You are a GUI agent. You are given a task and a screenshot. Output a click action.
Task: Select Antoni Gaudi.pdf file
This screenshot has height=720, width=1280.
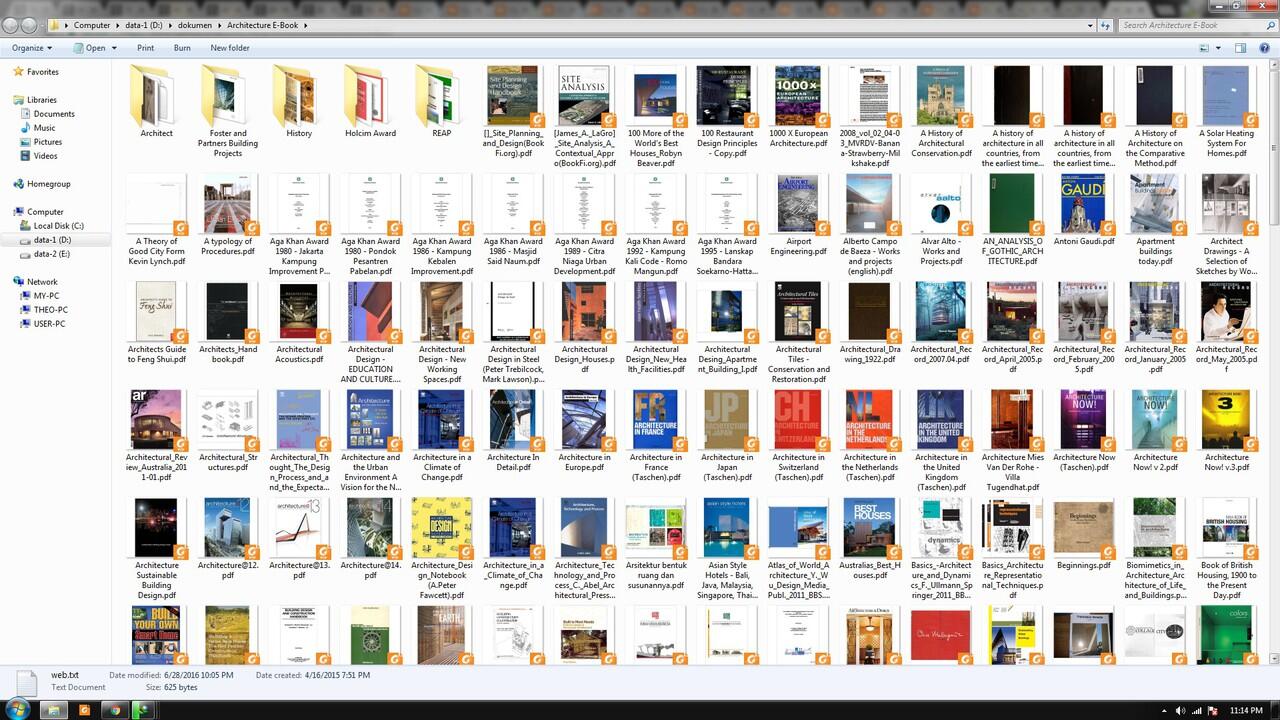pos(1083,208)
